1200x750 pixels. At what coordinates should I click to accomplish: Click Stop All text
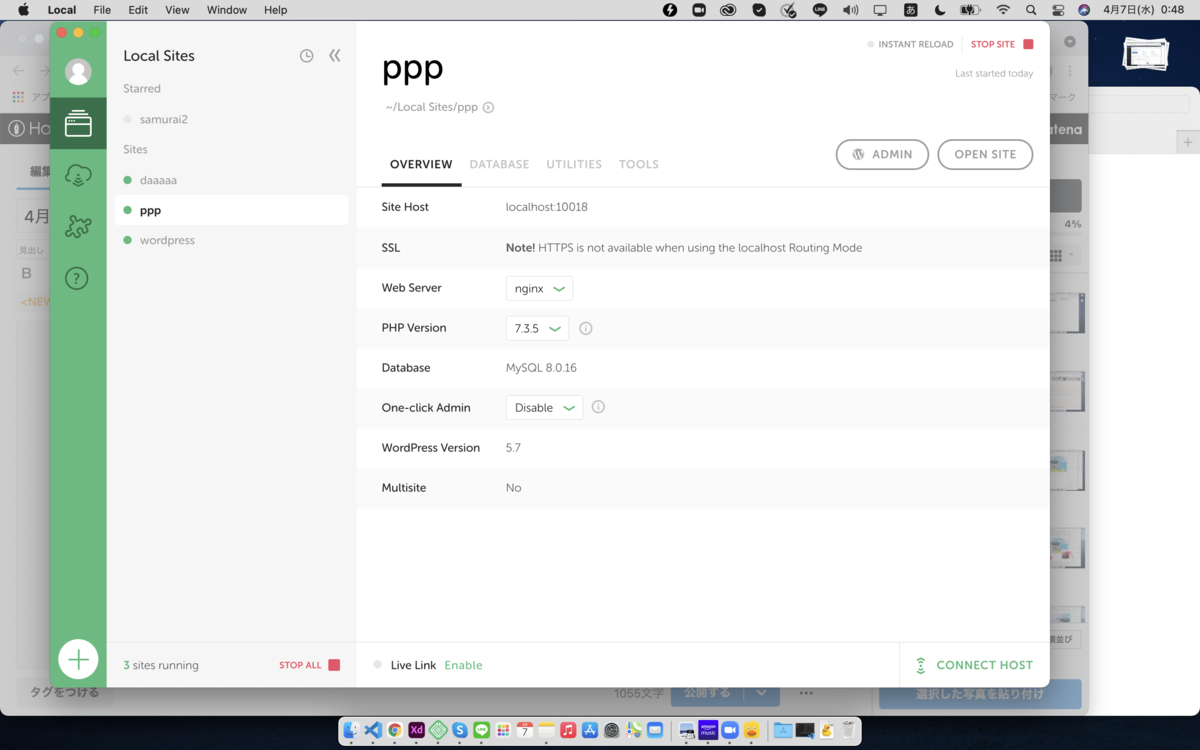pyautogui.click(x=300, y=665)
